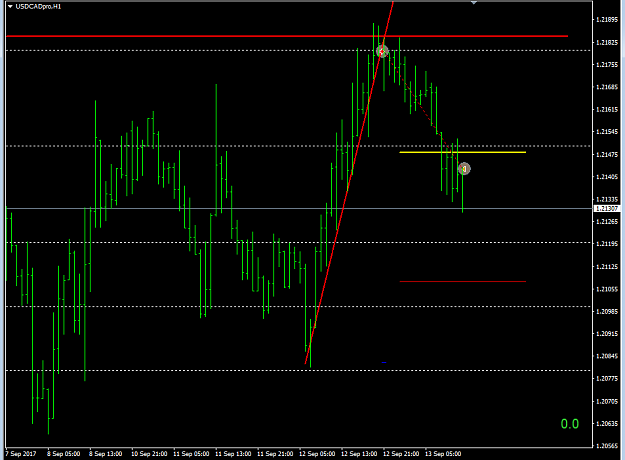Select the thick red horizontal resistance line
Screen dimensions: 625x460
(x=287, y=36)
